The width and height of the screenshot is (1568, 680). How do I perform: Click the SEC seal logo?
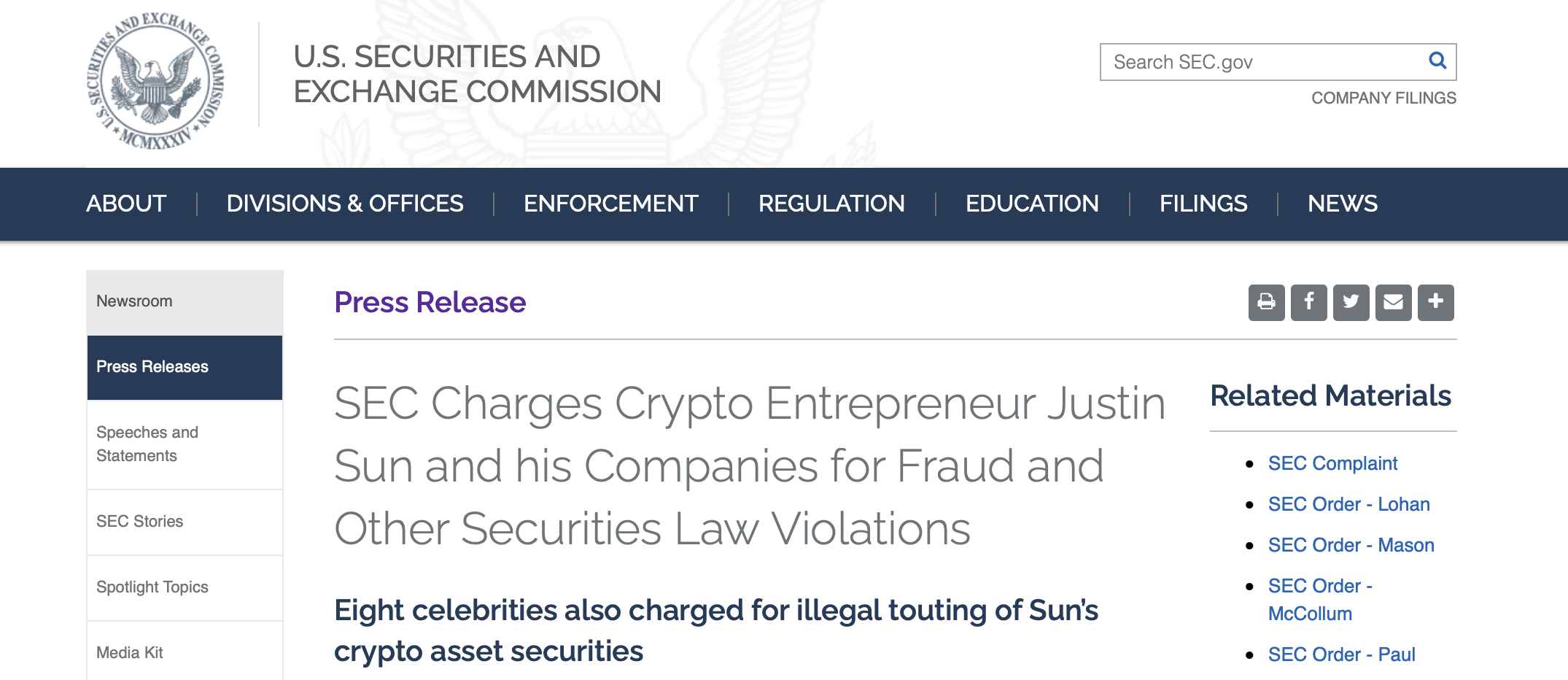[x=155, y=81]
